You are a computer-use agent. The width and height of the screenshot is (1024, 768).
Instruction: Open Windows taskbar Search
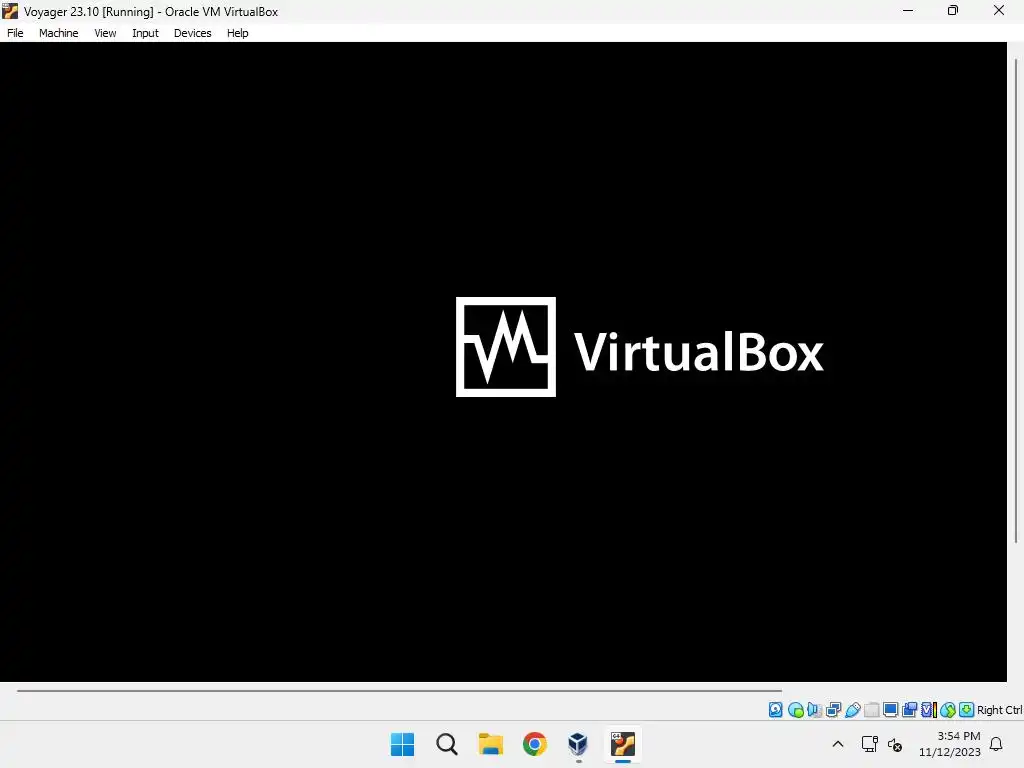(x=447, y=744)
